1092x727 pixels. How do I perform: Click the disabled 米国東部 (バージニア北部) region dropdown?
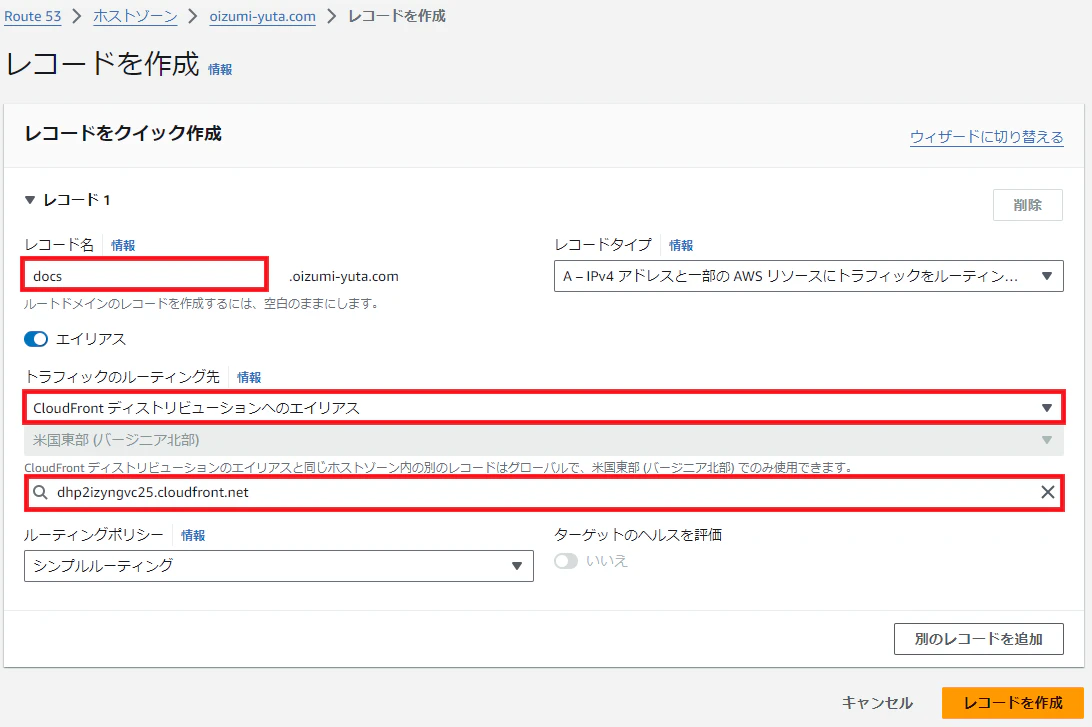click(544, 440)
